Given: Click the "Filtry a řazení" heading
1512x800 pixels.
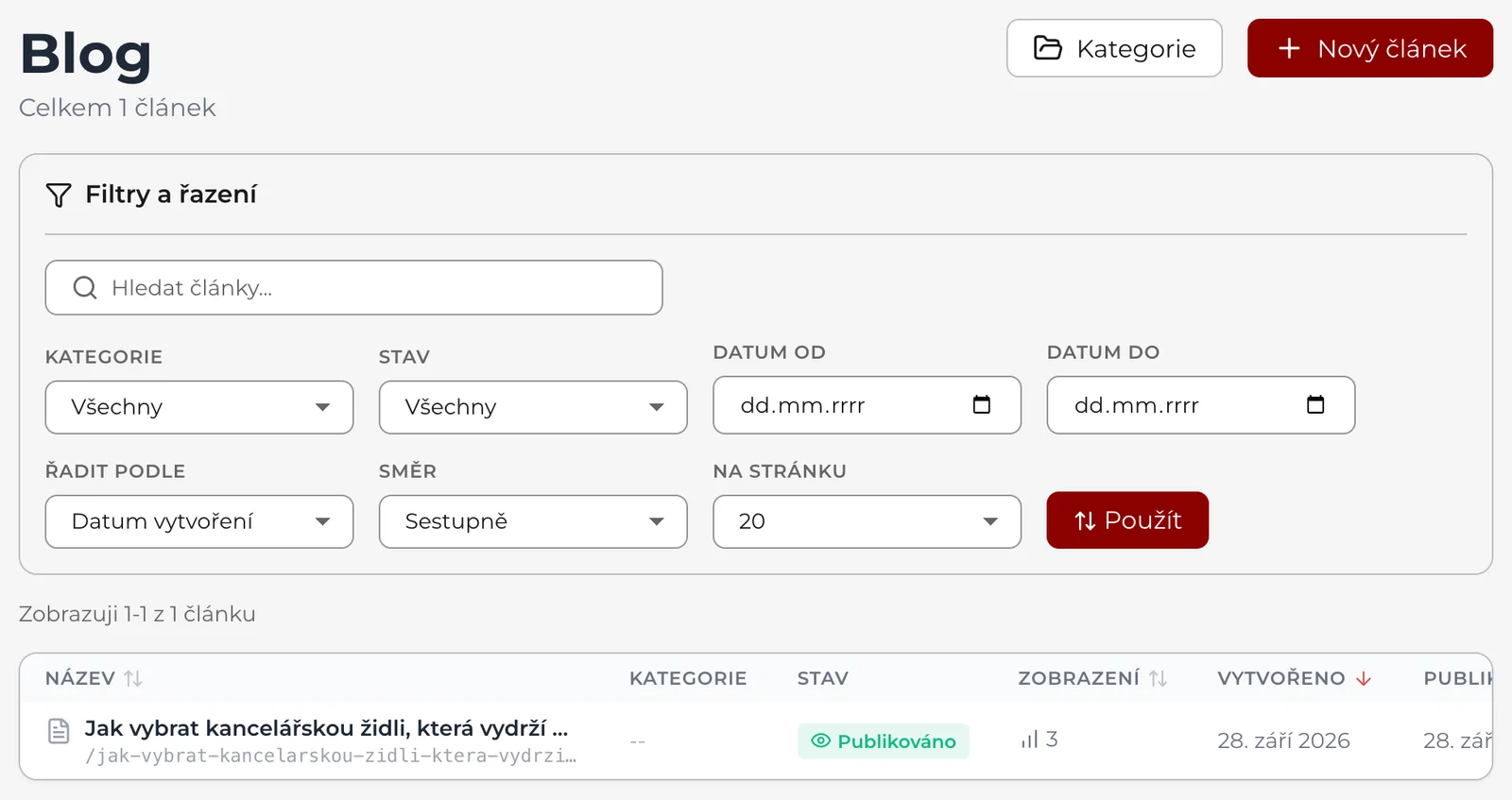Looking at the screenshot, I should tap(171, 195).
